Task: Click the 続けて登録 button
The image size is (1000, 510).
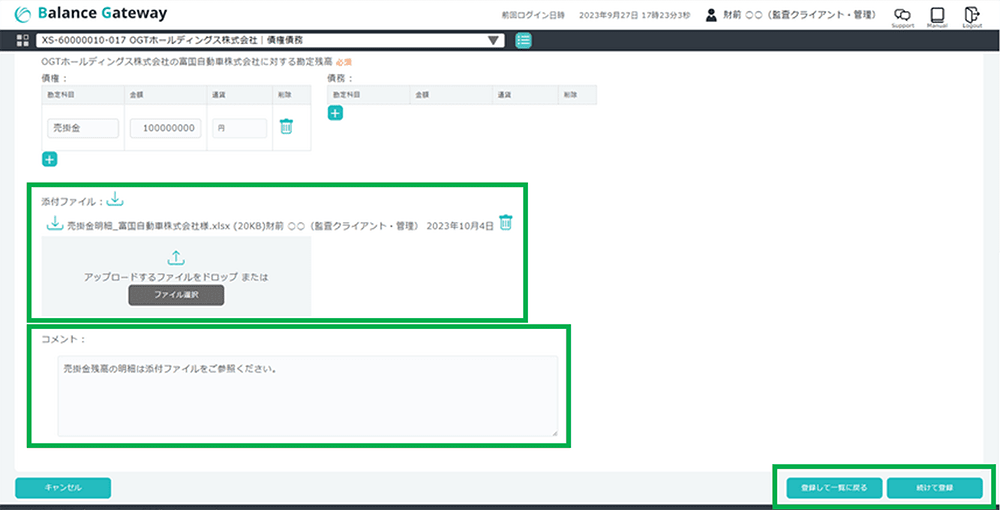Action: [x=934, y=488]
